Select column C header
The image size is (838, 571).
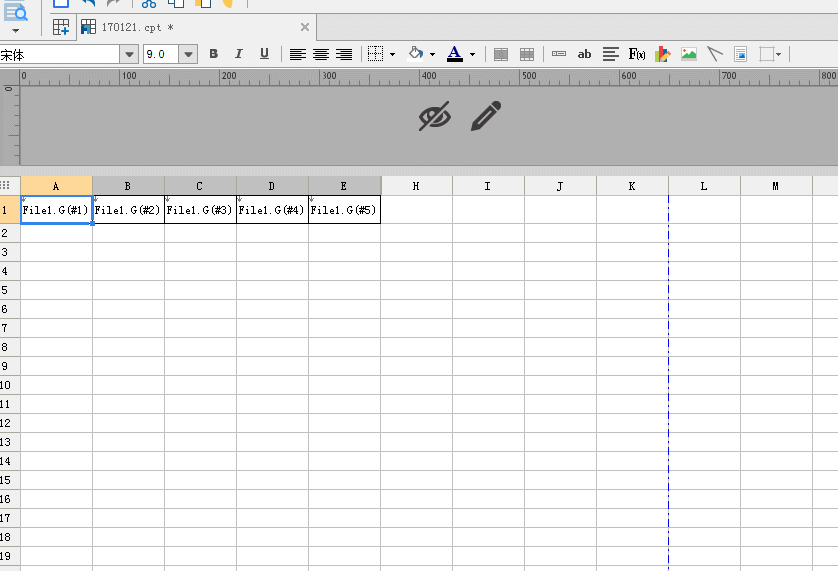(x=200, y=186)
